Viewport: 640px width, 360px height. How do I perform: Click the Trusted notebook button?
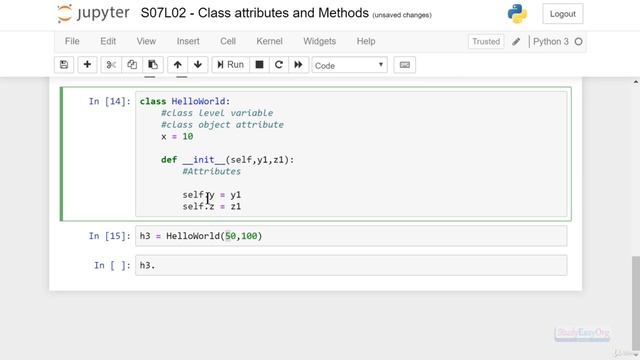coord(486,42)
